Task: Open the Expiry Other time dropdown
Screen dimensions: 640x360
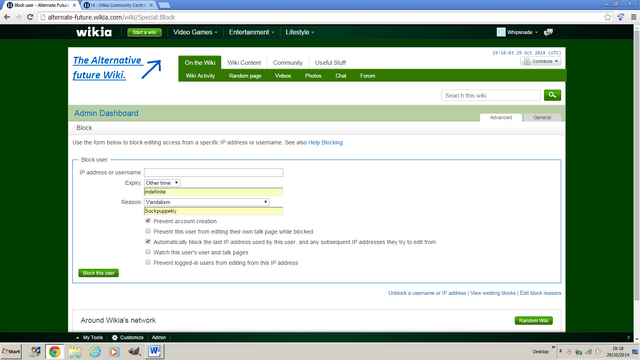Action: (162, 183)
